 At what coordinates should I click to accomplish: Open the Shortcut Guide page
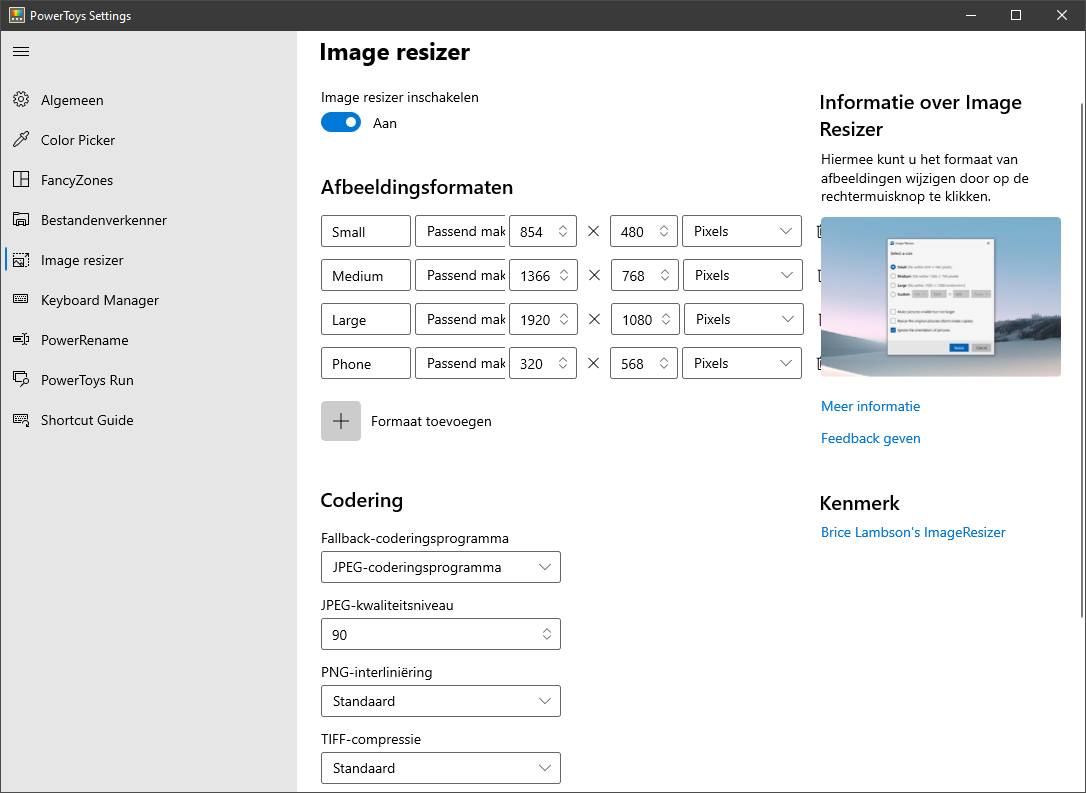tap(148, 420)
